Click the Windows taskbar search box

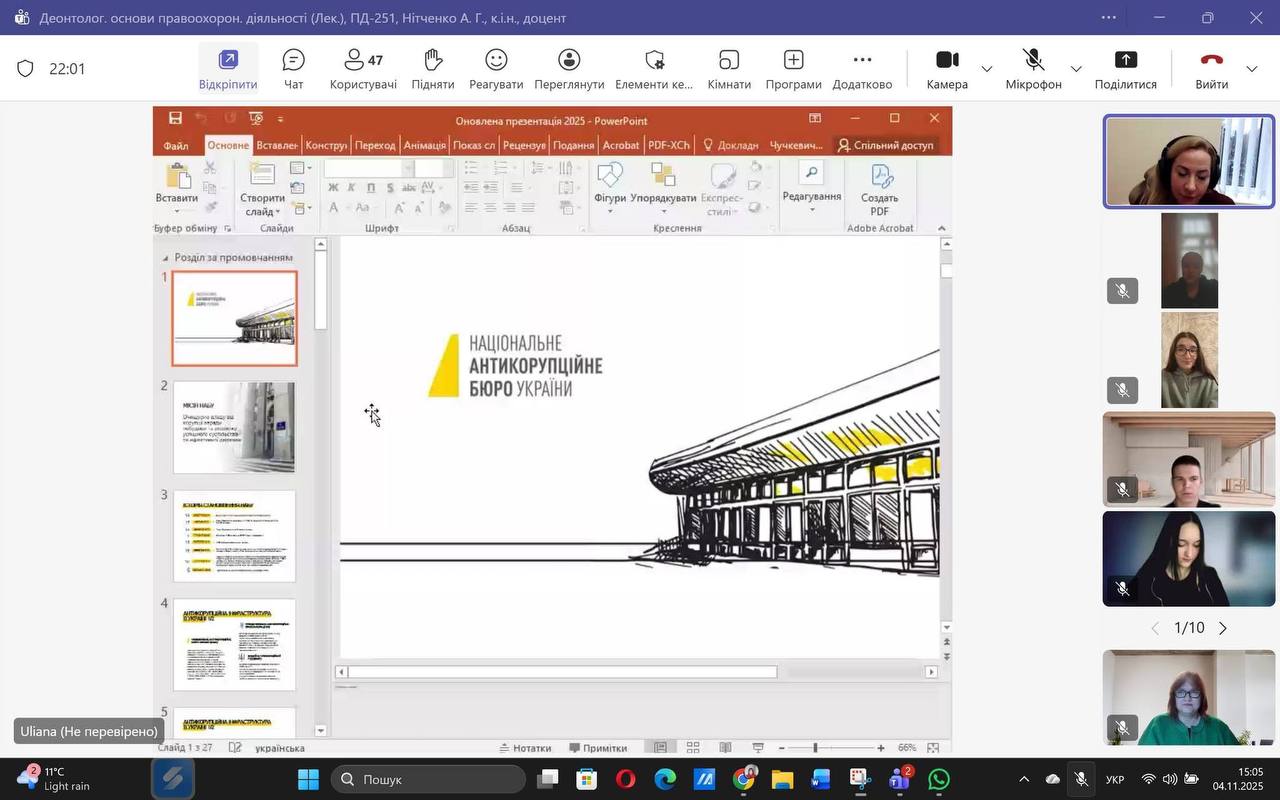[430, 779]
